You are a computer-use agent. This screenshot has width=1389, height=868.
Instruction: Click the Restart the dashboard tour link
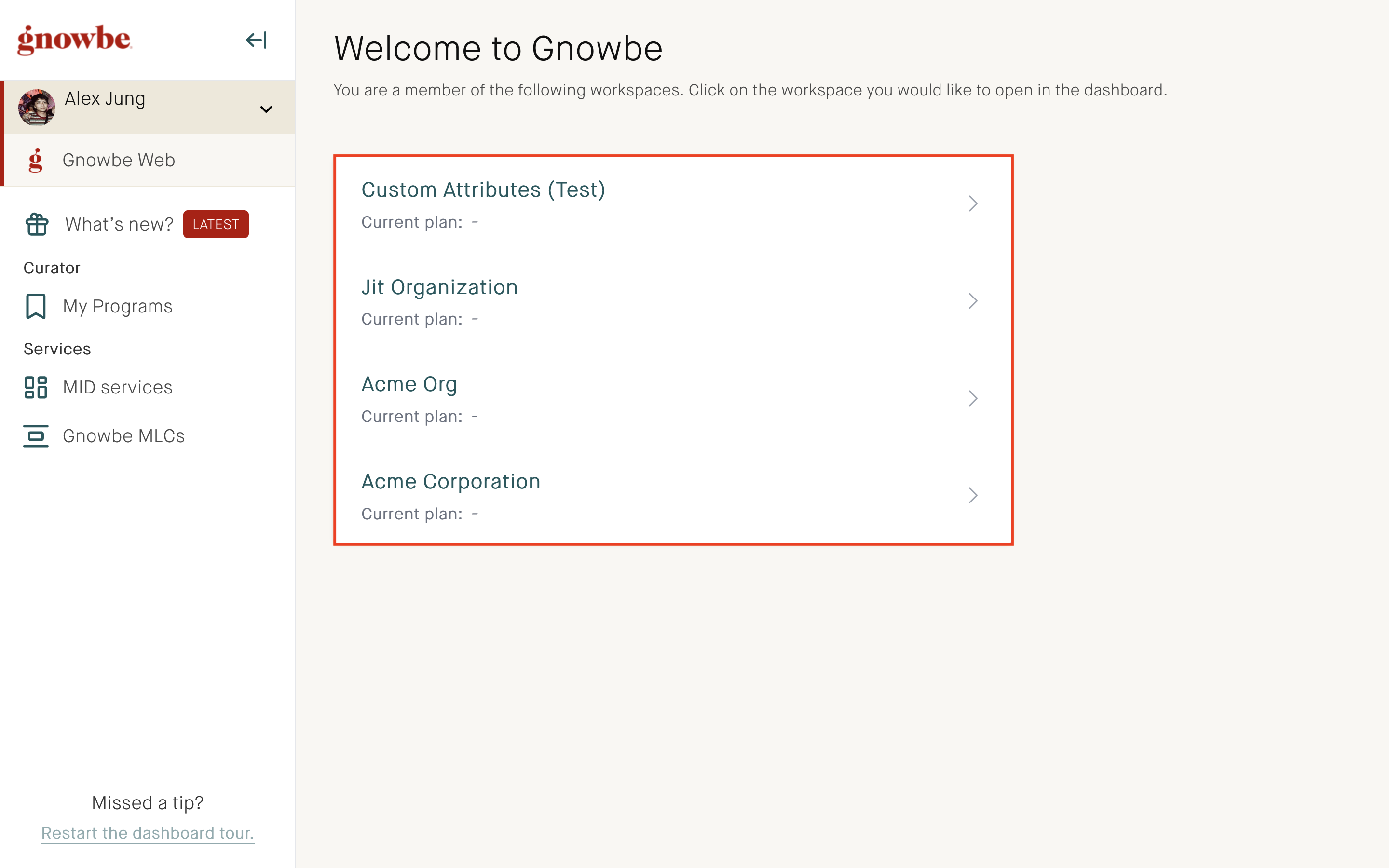coord(147,833)
